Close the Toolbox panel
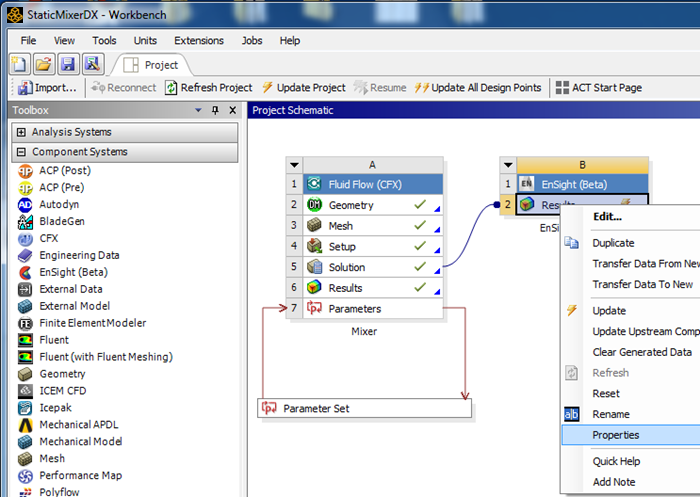 [x=233, y=110]
